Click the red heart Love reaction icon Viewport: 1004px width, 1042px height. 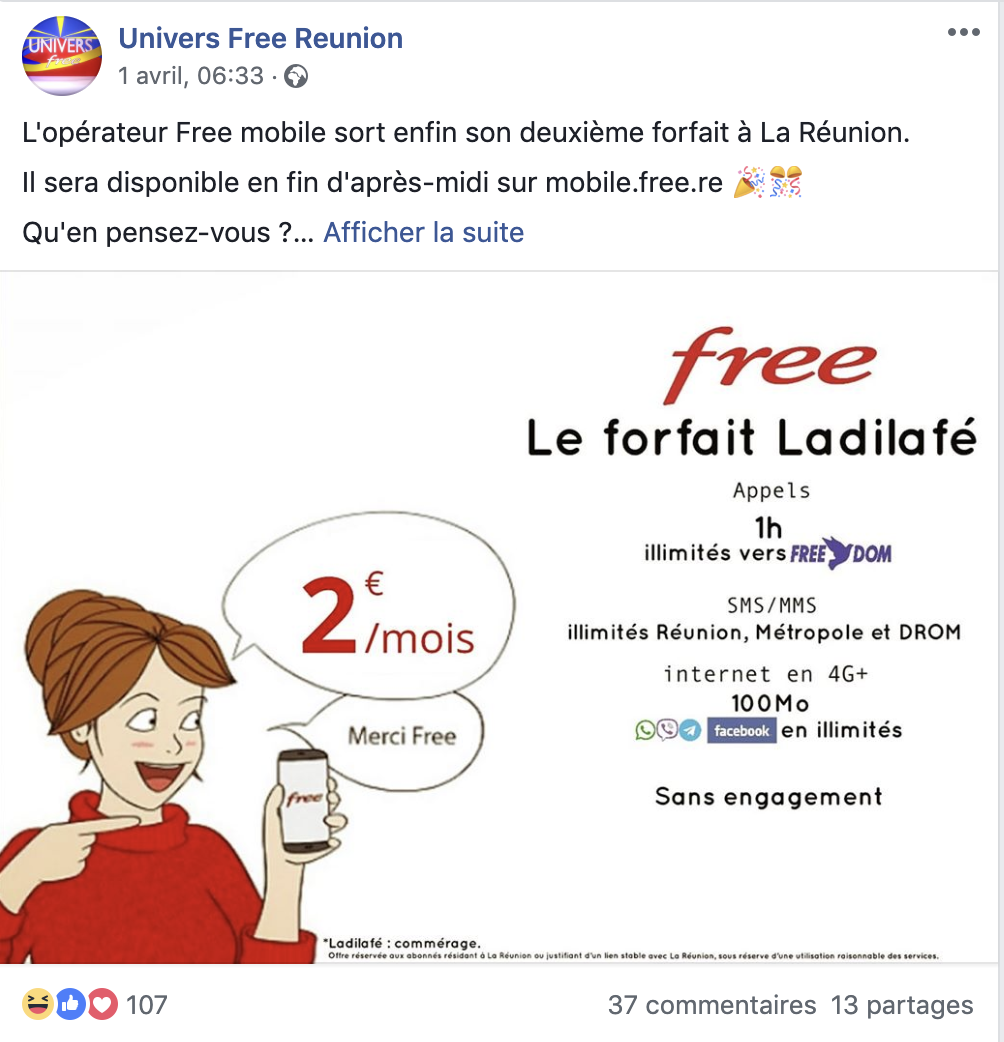tap(102, 1004)
